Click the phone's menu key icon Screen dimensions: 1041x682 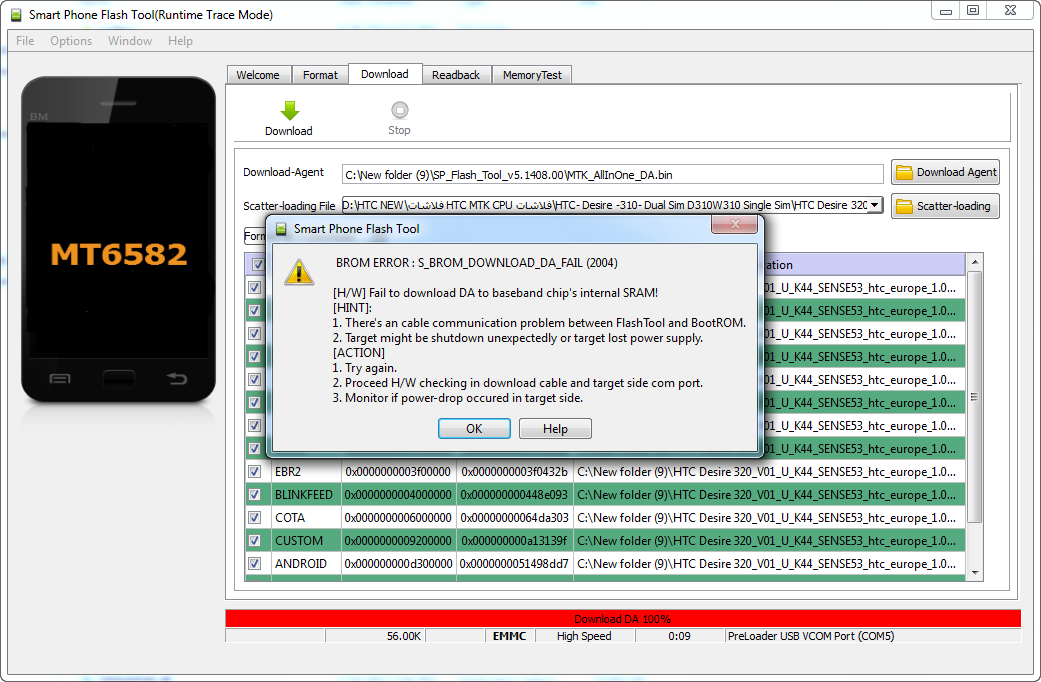60,379
